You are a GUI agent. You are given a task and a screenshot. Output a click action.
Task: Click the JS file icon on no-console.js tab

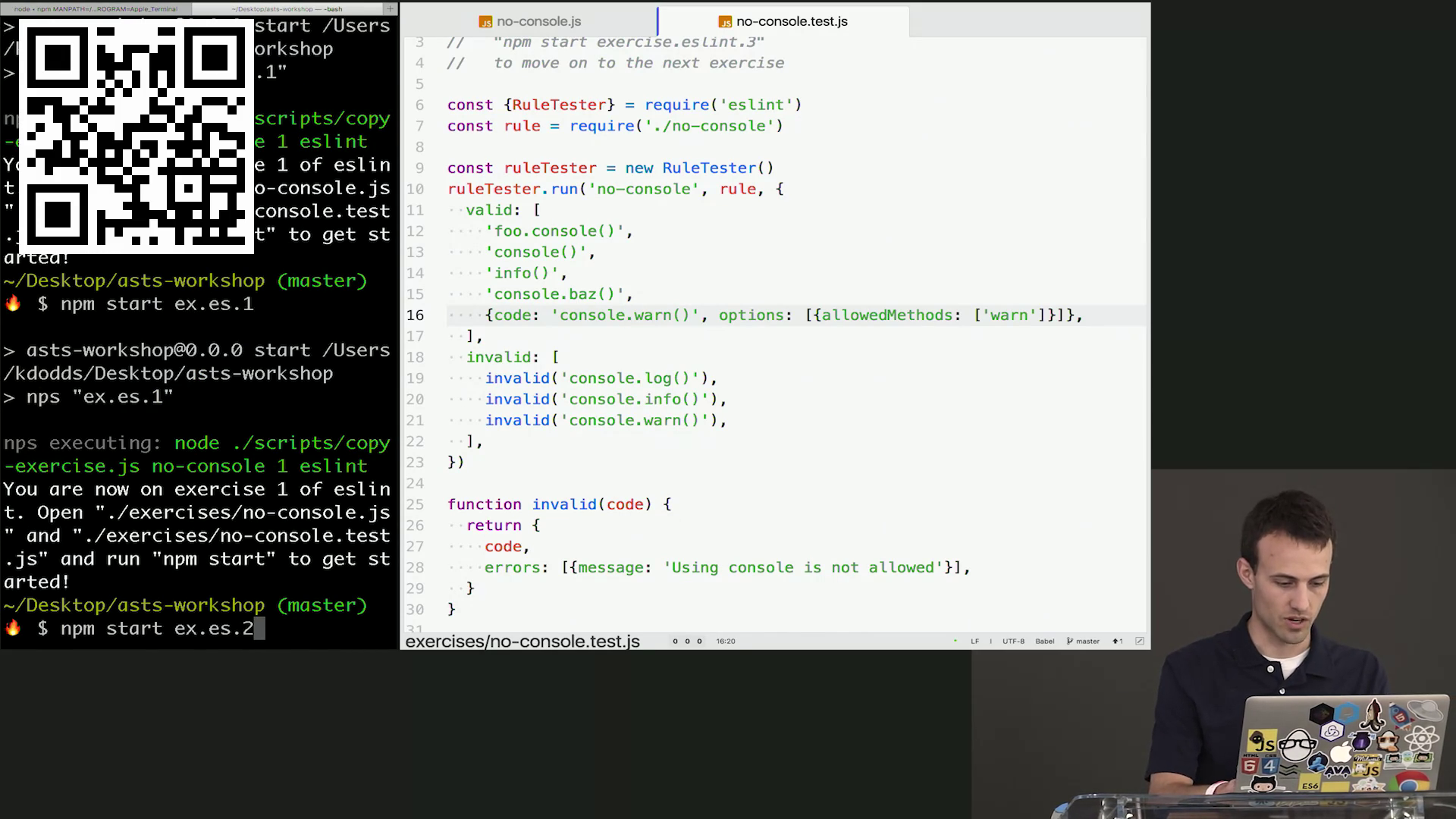(x=485, y=22)
